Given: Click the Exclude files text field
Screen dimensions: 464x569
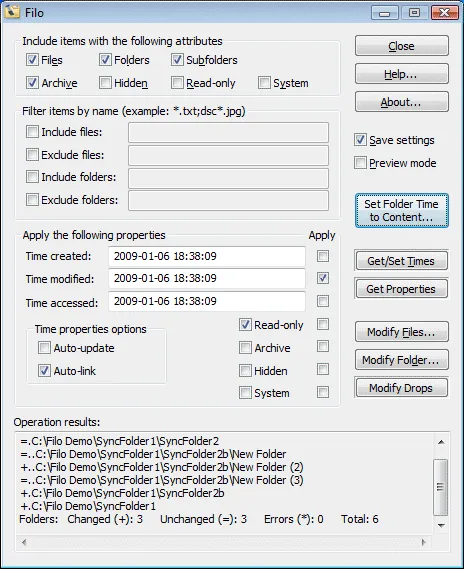Looking at the screenshot, I should click(x=228, y=155).
